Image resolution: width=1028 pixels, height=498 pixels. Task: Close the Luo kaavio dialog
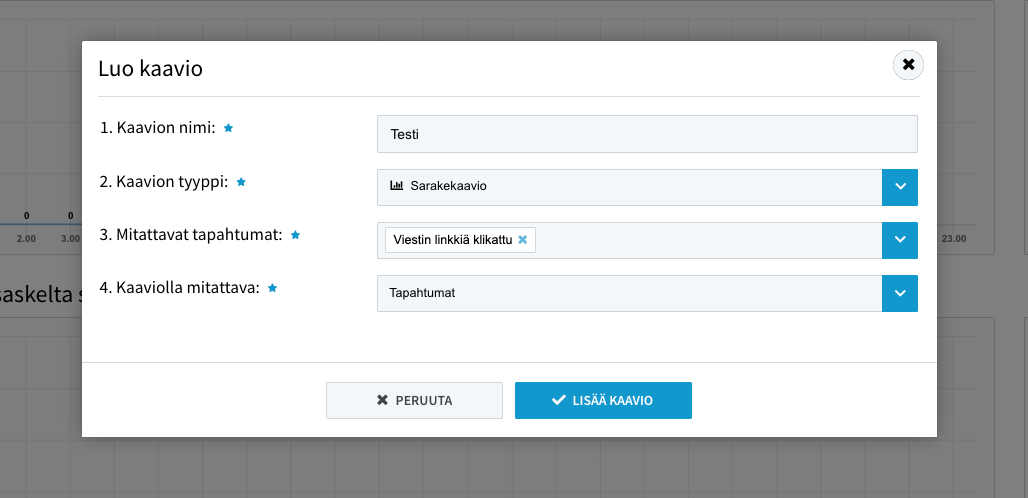tap(908, 65)
